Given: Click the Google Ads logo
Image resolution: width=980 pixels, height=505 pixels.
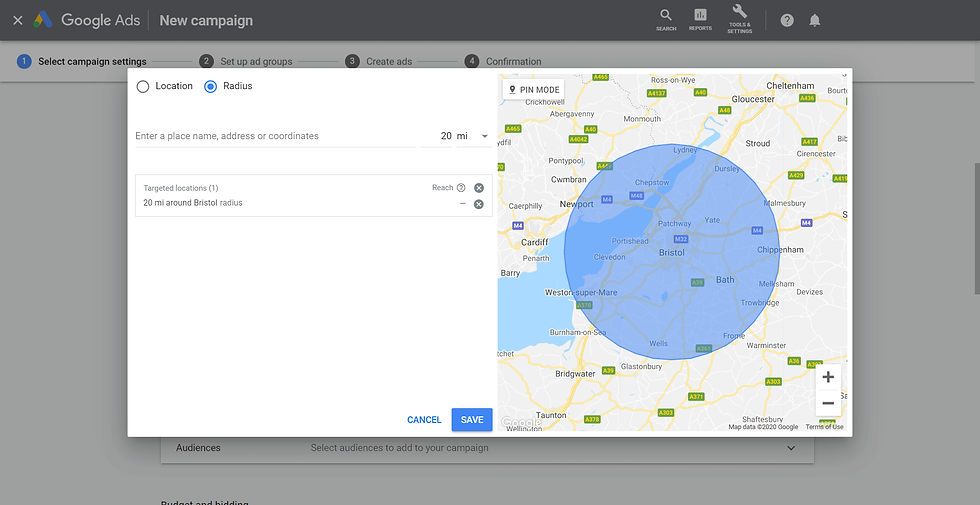Looking at the screenshot, I should 43,20.
